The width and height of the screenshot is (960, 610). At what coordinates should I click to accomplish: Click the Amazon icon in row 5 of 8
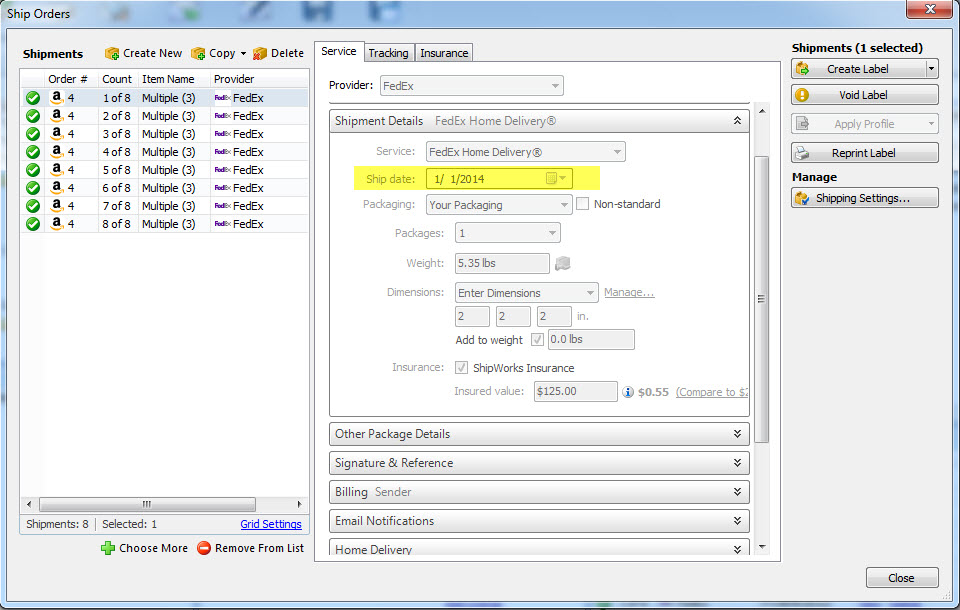coord(56,170)
